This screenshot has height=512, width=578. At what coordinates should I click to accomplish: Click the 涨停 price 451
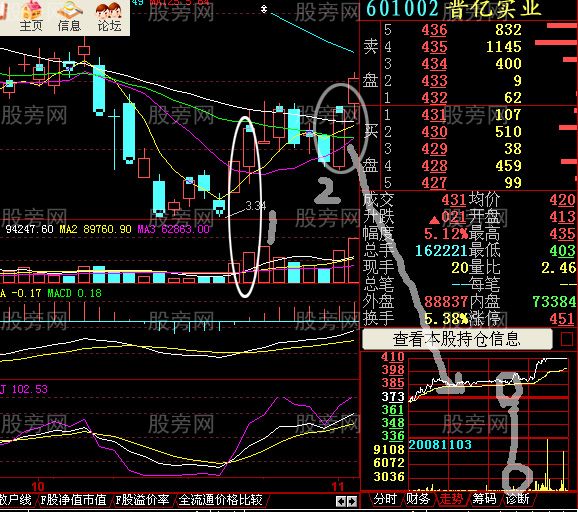[x=563, y=319]
